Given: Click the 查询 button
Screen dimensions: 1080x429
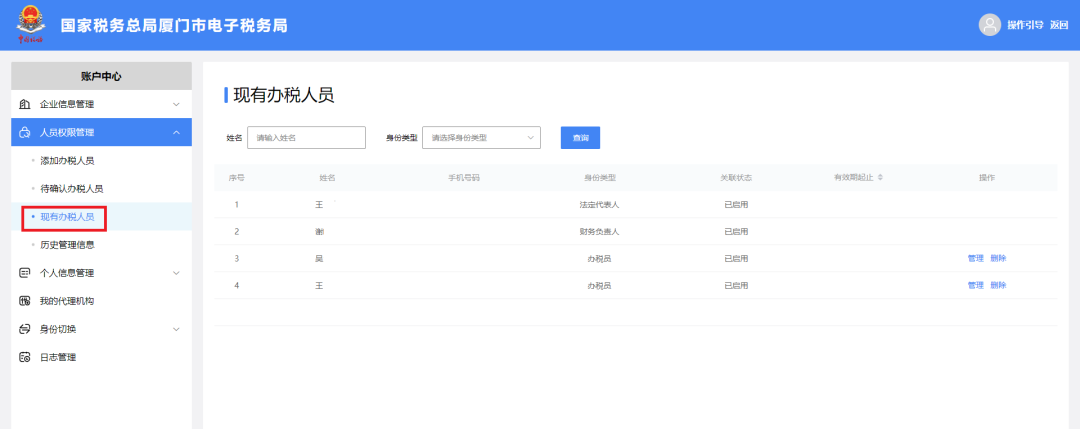Looking at the screenshot, I should [x=581, y=138].
